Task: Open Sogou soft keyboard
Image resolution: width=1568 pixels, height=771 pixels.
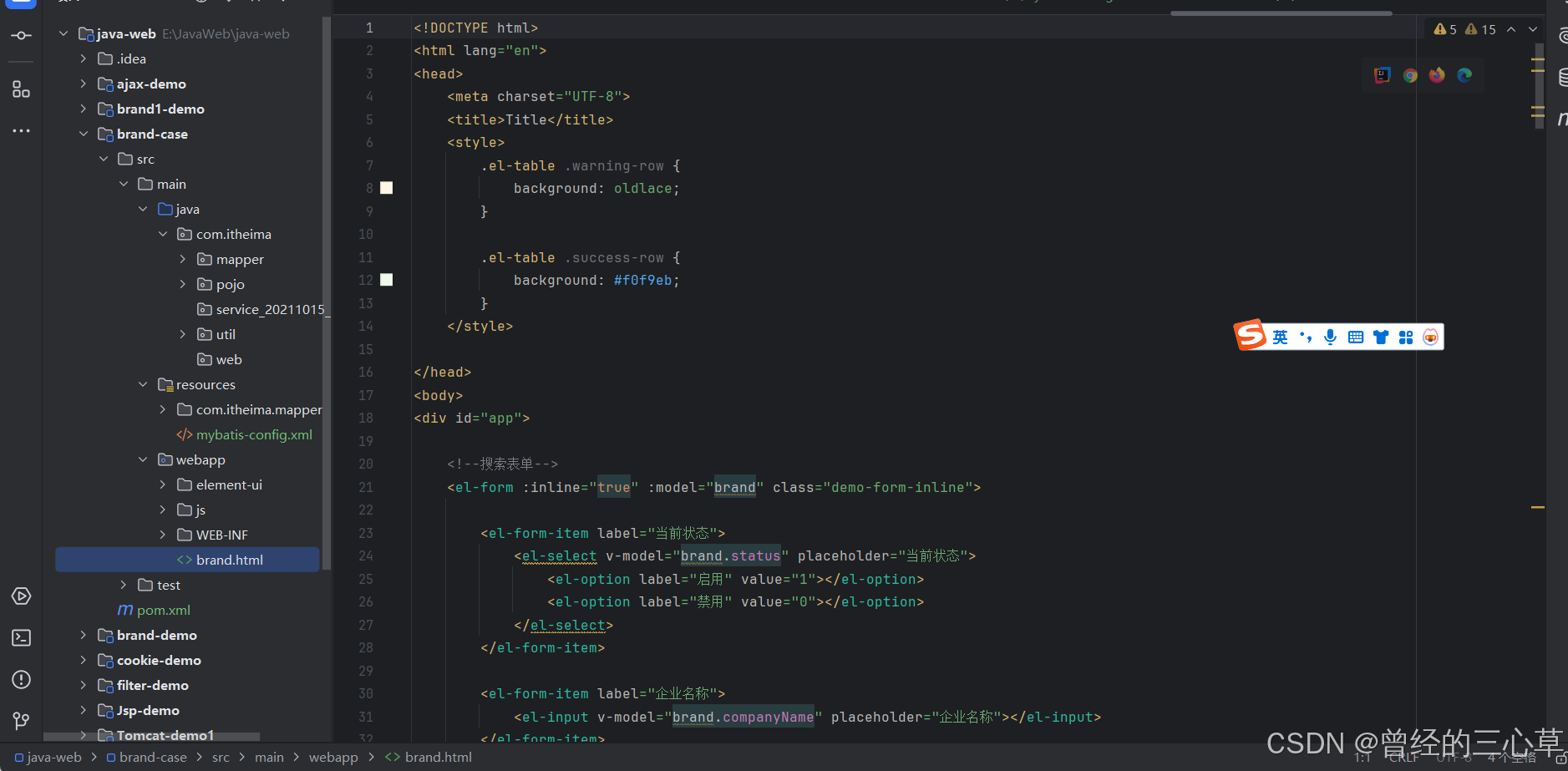Action: [x=1356, y=337]
